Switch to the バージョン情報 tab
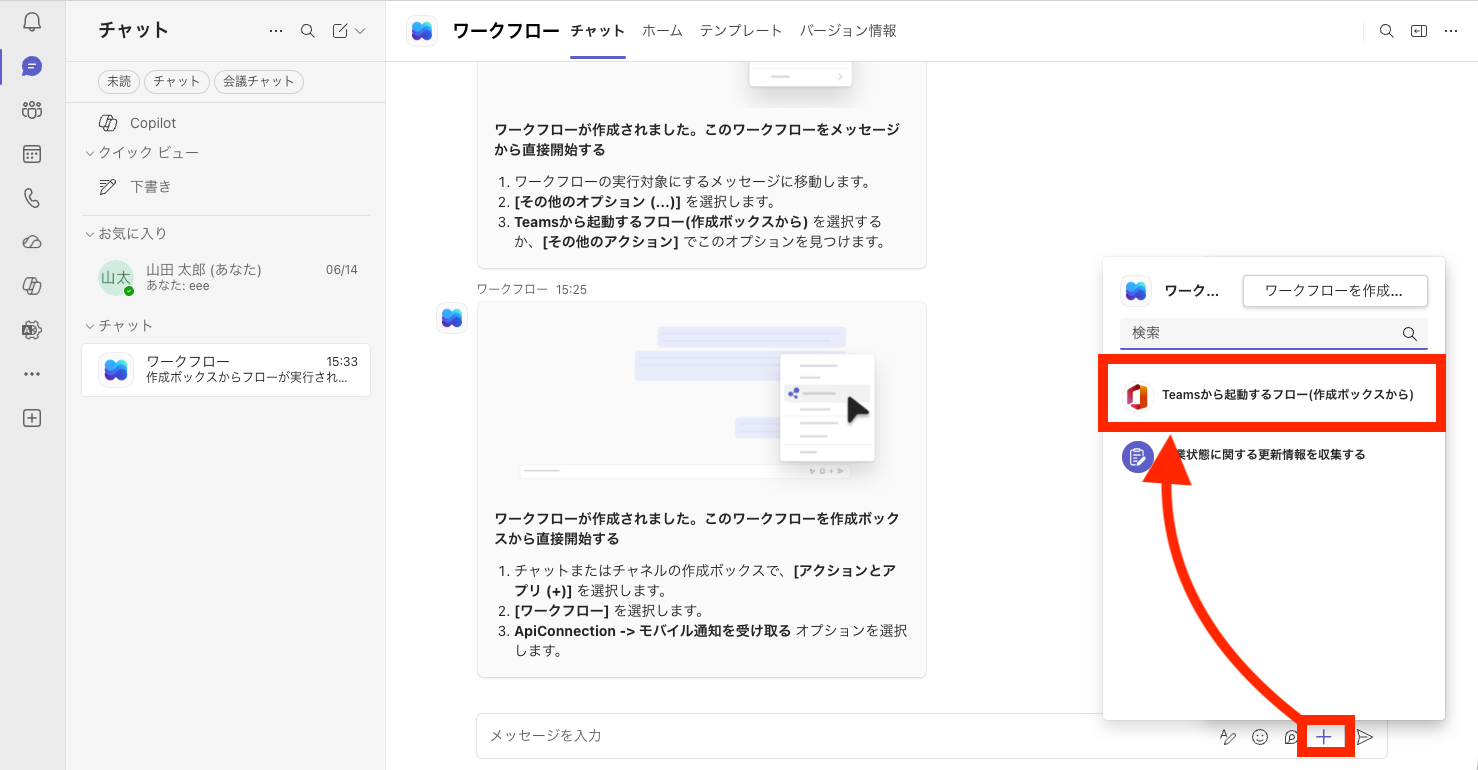Viewport: 1478px width, 770px height. coord(848,31)
